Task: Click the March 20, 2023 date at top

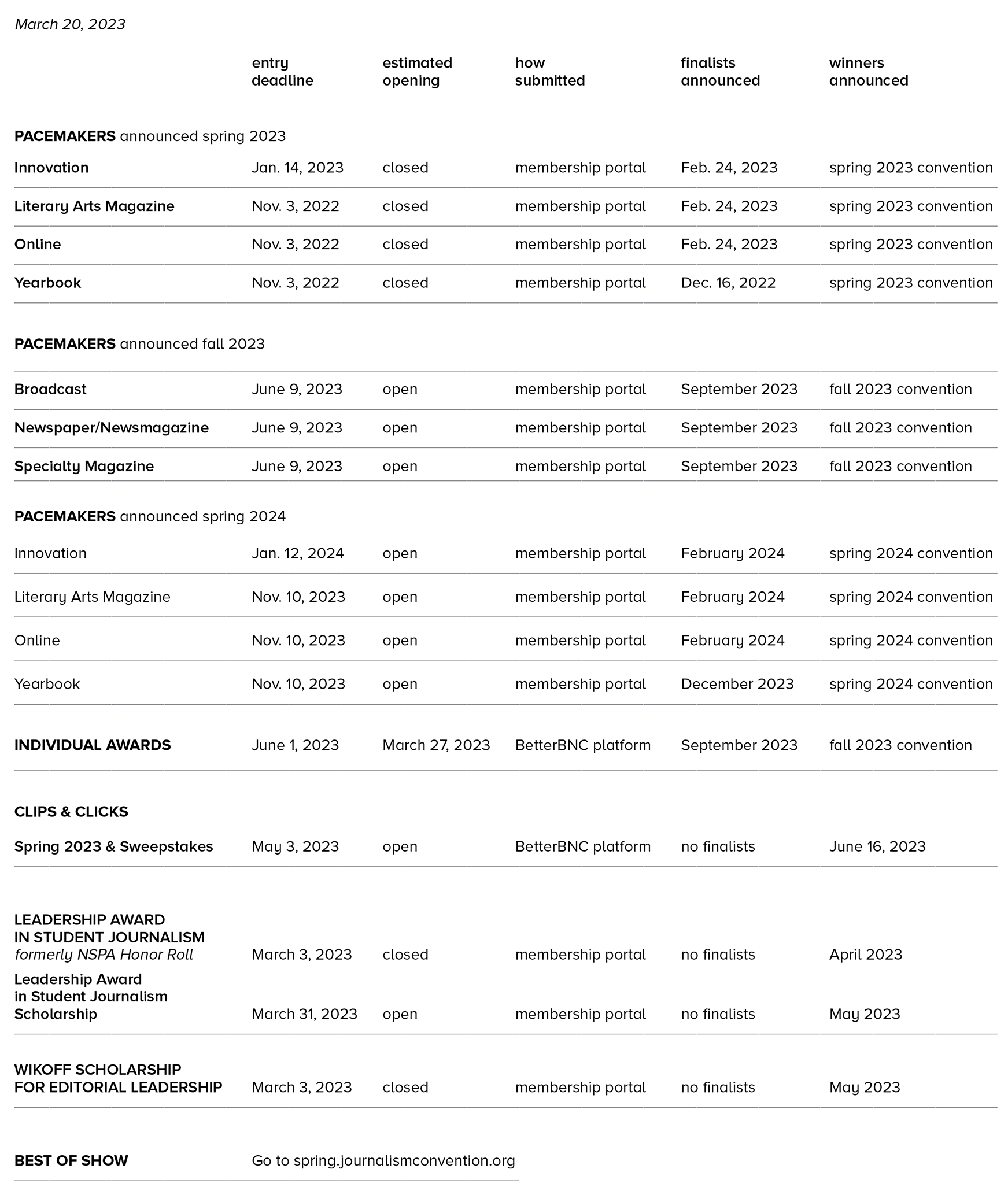Action: pos(70,24)
